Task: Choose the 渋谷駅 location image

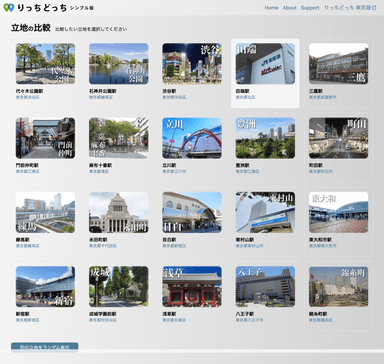Action: pos(192,64)
